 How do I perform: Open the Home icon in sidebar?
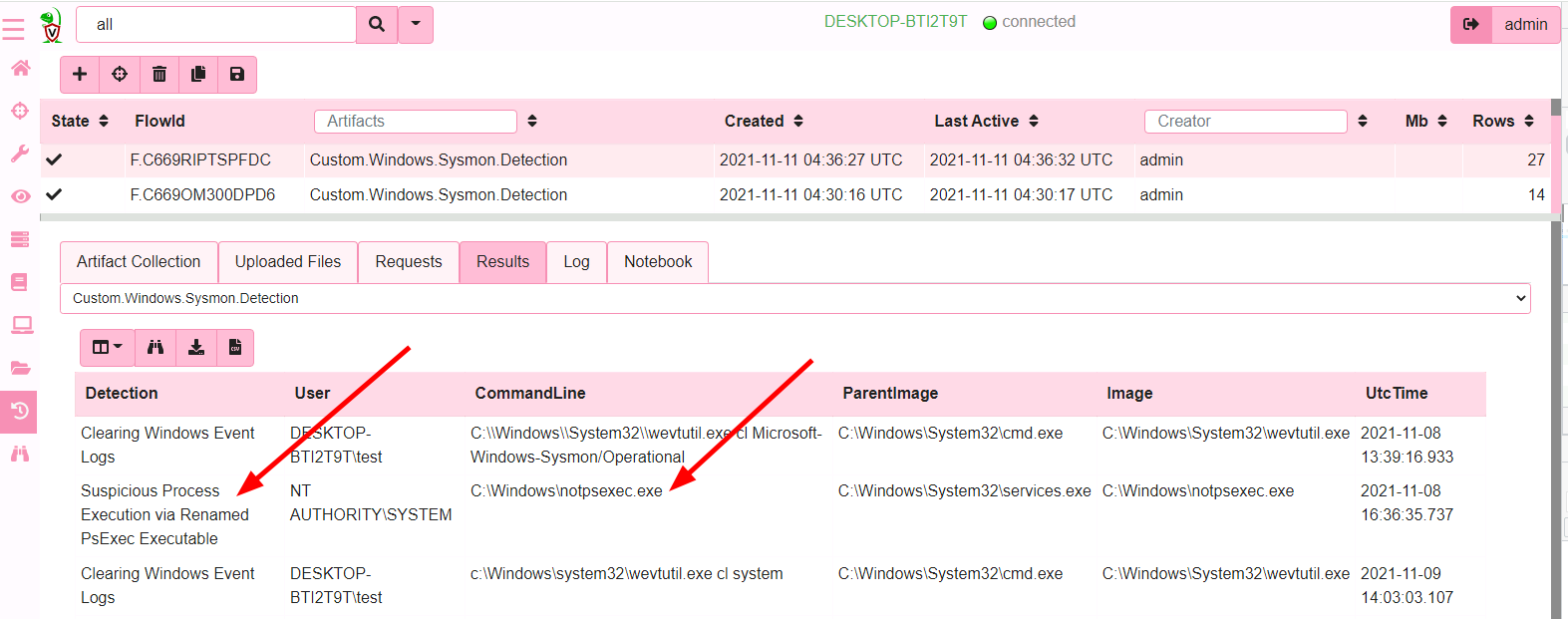(20, 68)
